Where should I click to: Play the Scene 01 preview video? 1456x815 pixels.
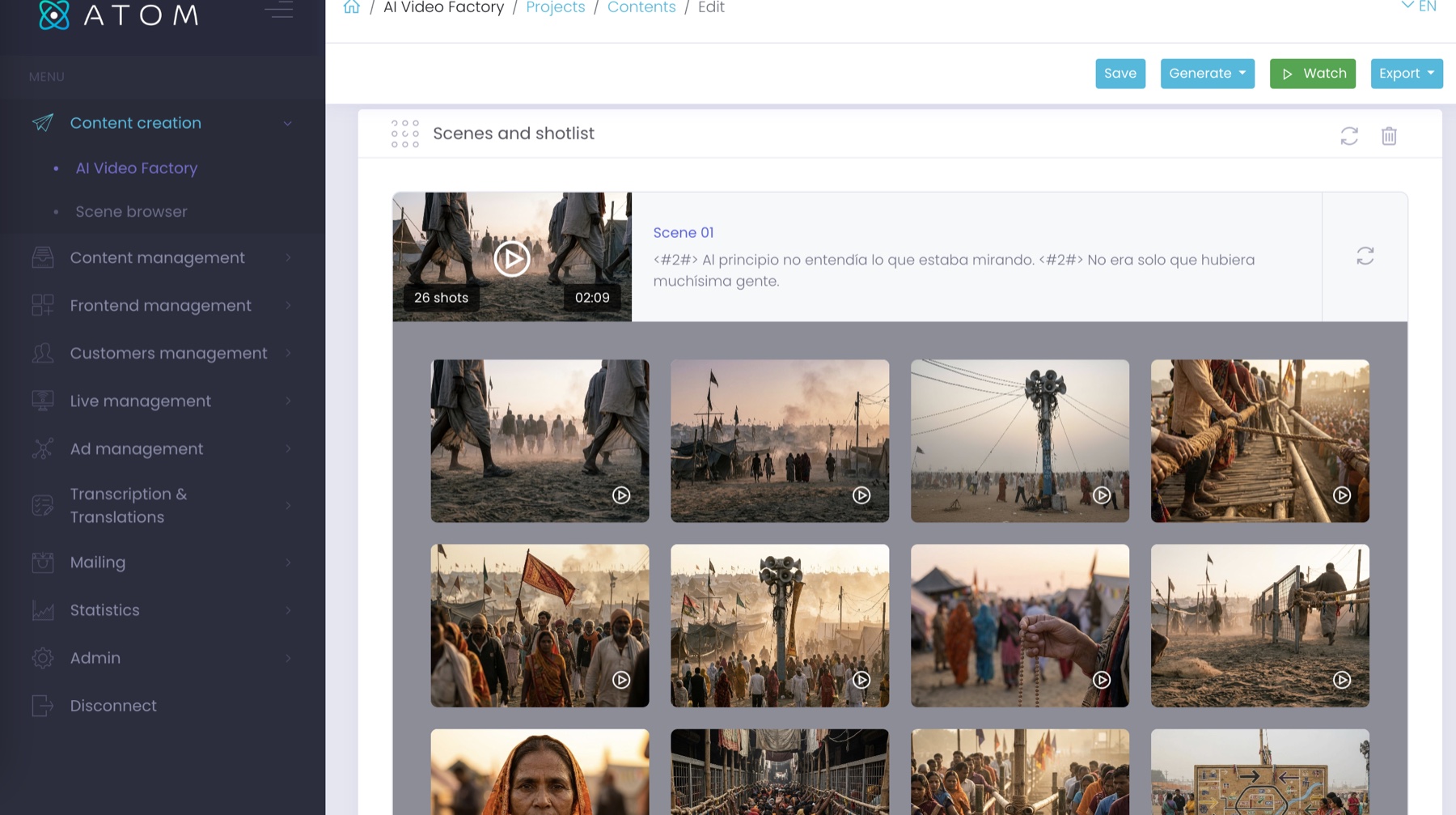[x=512, y=259]
